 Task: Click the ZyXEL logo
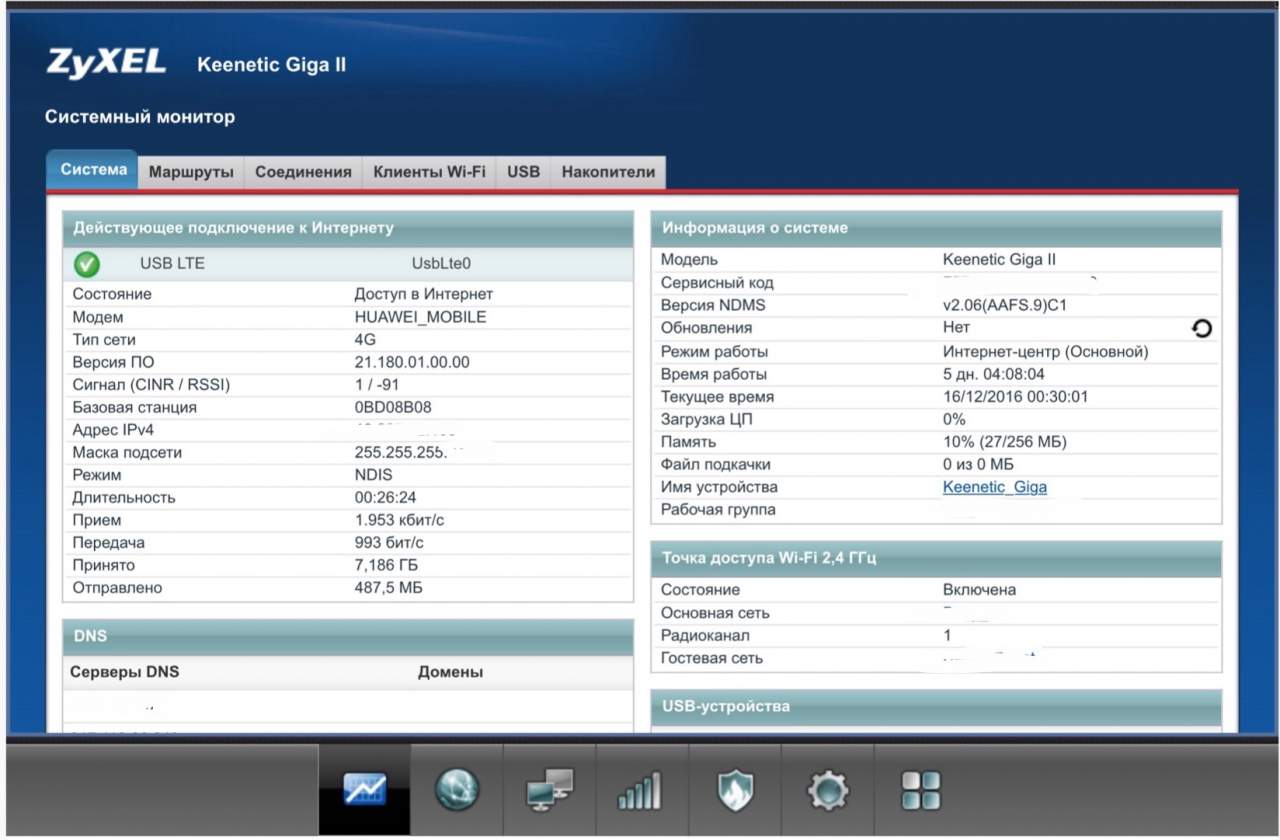tap(106, 63)
